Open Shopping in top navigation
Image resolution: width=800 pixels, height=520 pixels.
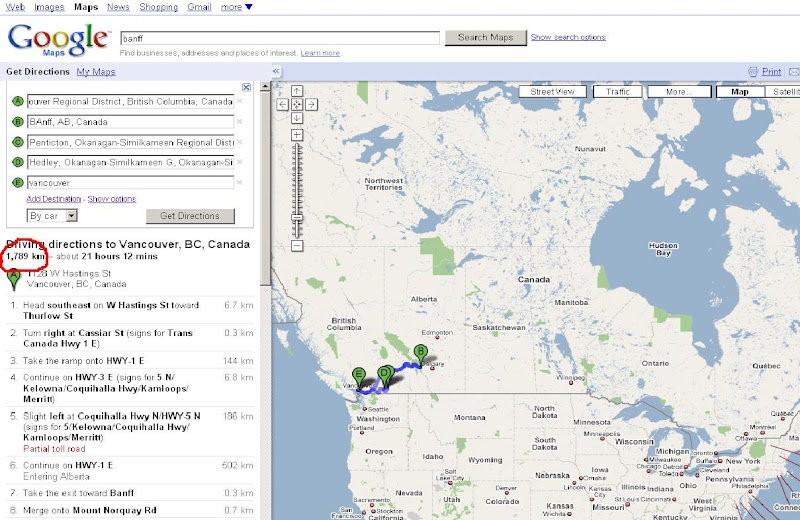[x=159, y=7]
